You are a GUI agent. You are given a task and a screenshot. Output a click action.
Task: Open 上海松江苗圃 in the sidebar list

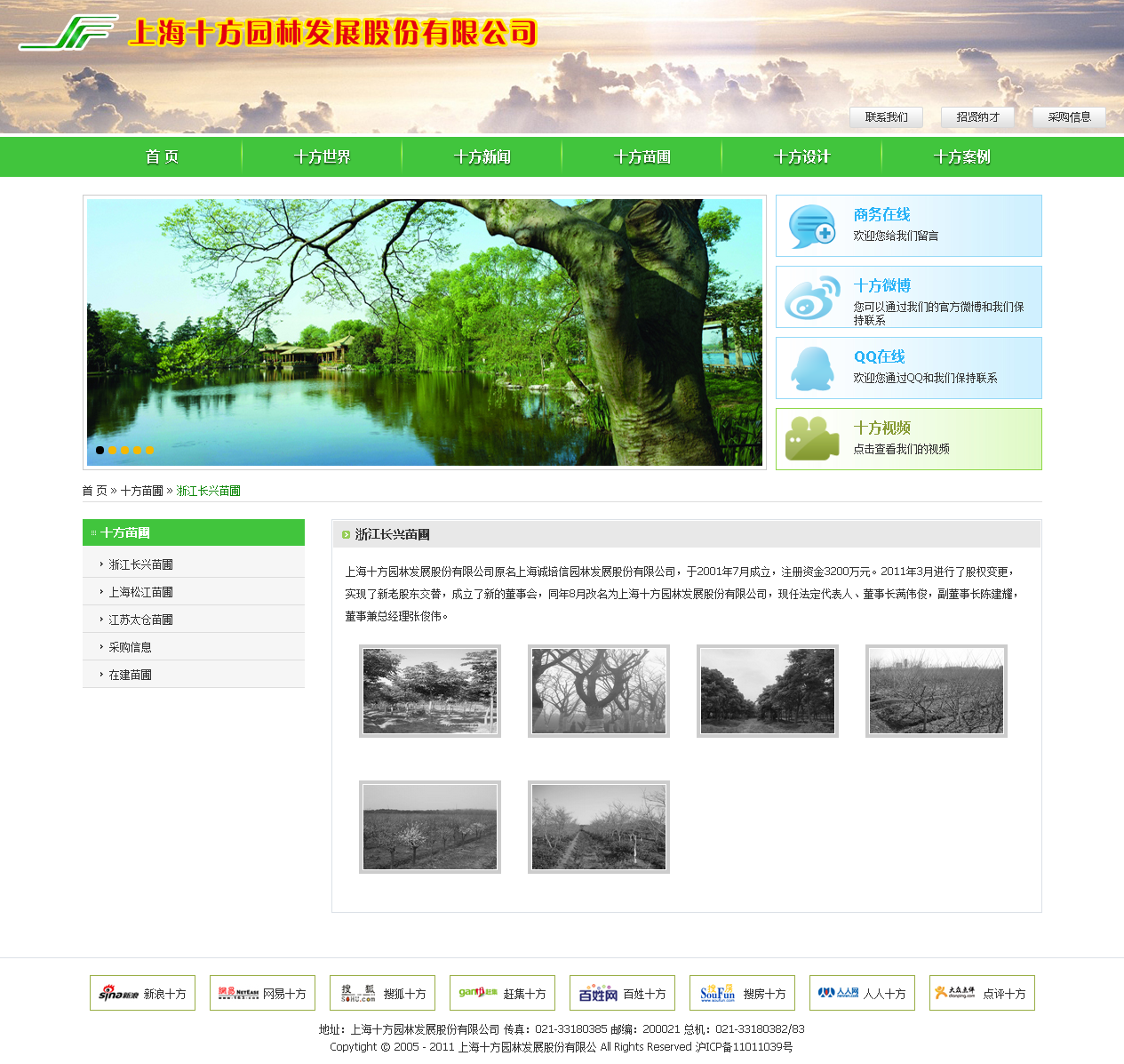pos(140,592)
